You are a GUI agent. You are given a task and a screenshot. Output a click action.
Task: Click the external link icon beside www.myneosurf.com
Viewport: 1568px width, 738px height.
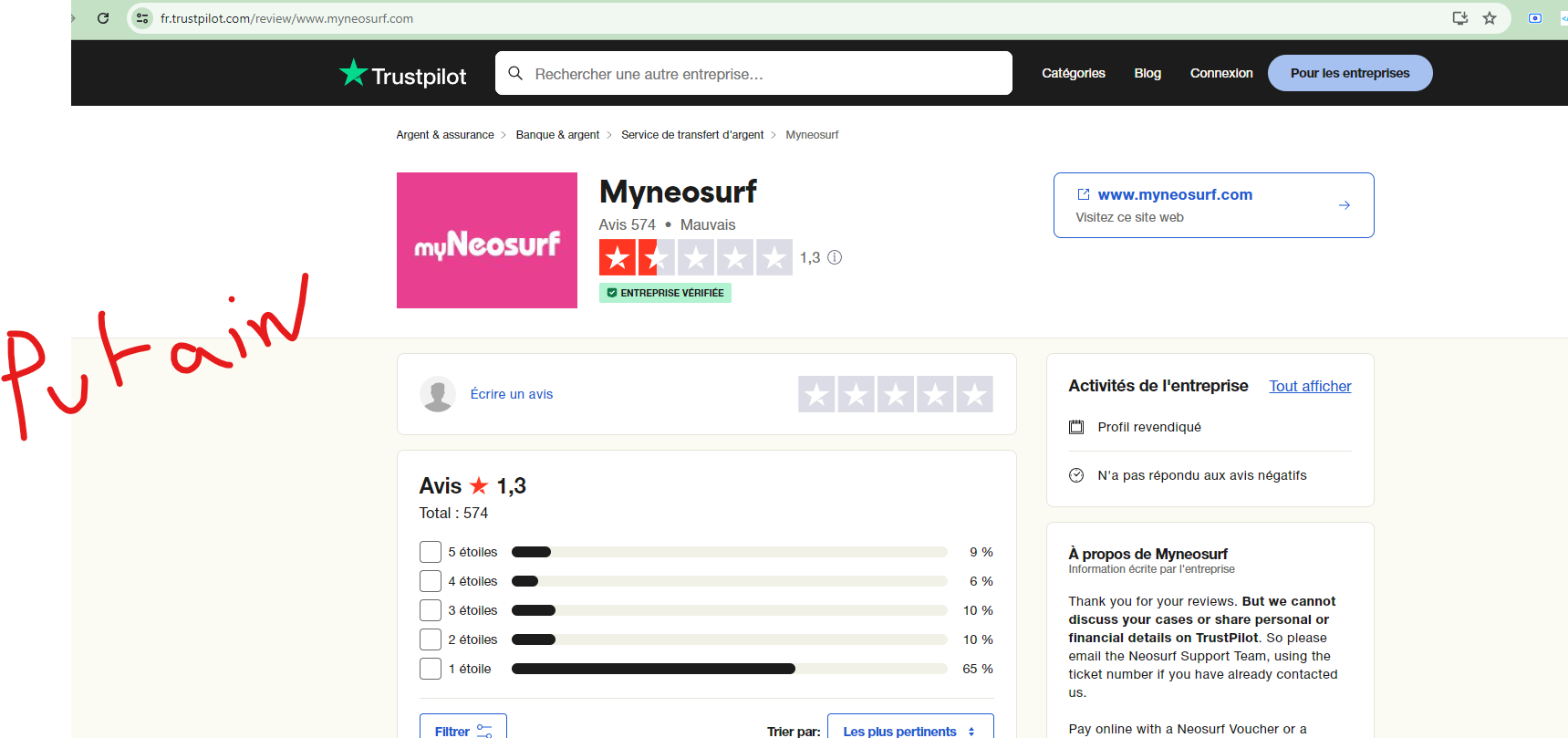tap(1084, 194)
